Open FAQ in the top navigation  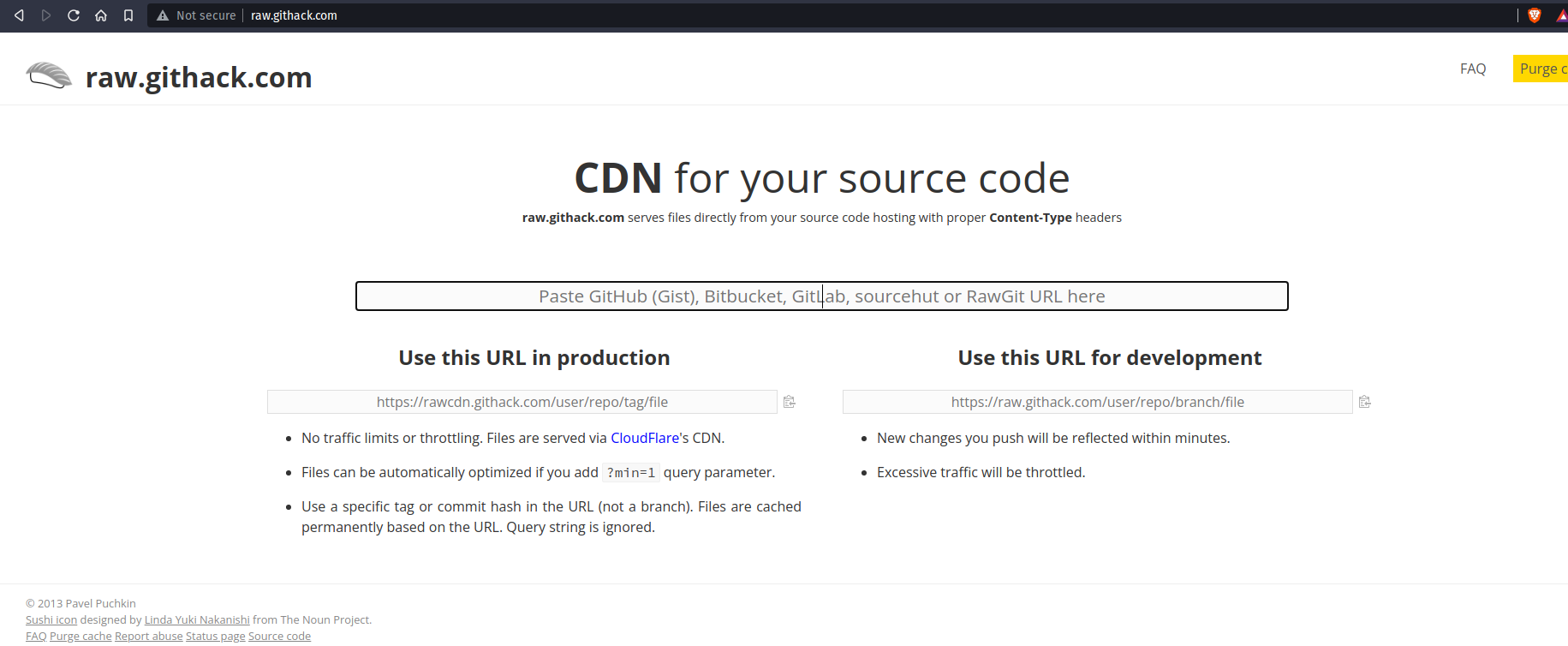point(1473,69)
